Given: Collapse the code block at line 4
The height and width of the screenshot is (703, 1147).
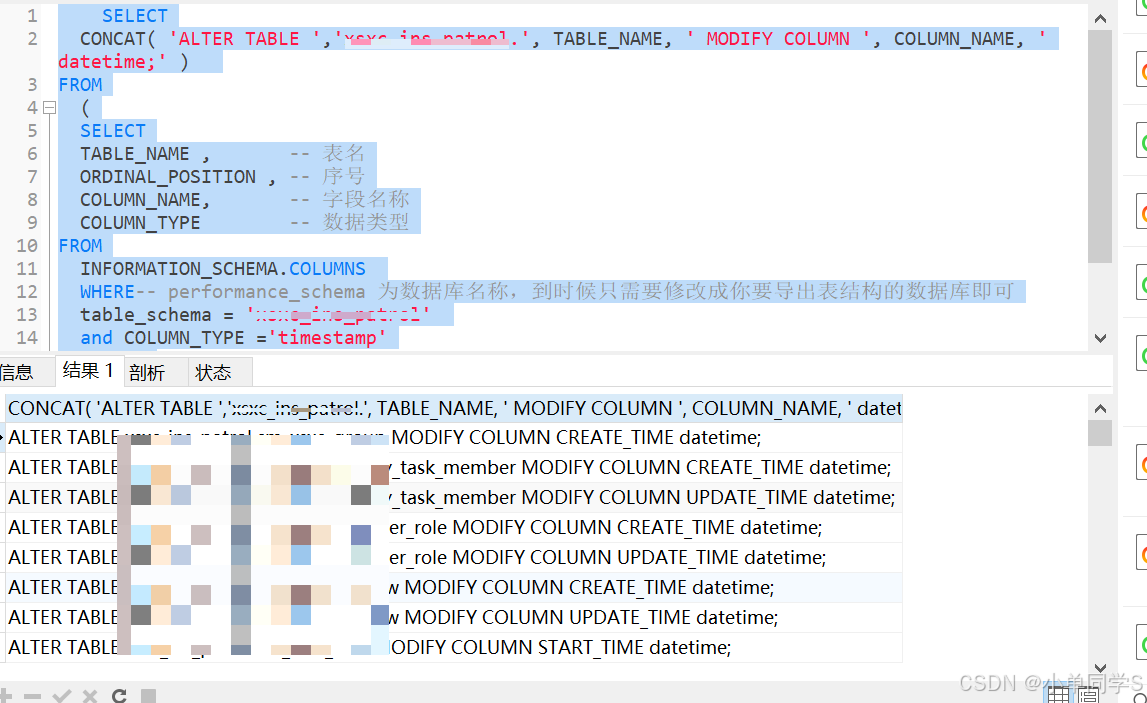Looking at the screenshot, I should pos(48,107).
